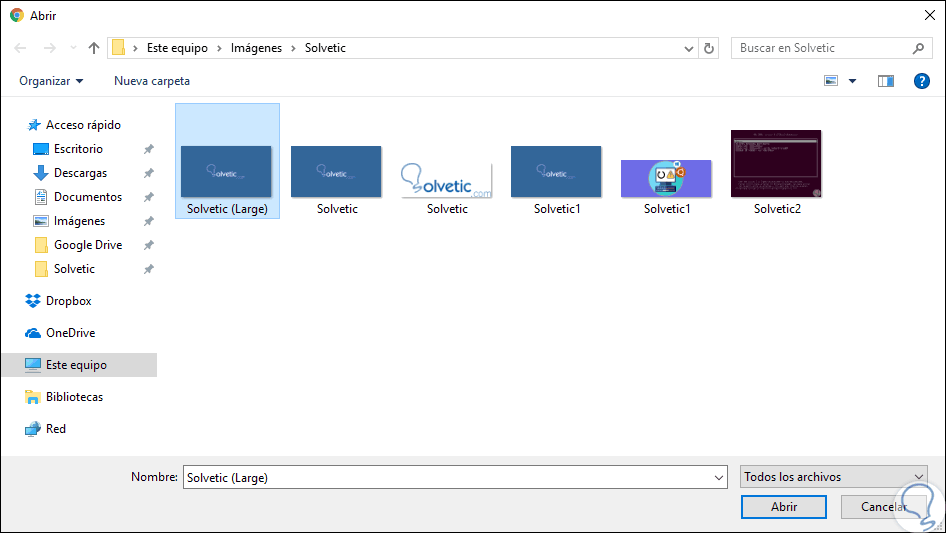This screenshot has height=533, width=946.
Task: Click the pin icon next to Escritorio
Action: pos(148,149)
